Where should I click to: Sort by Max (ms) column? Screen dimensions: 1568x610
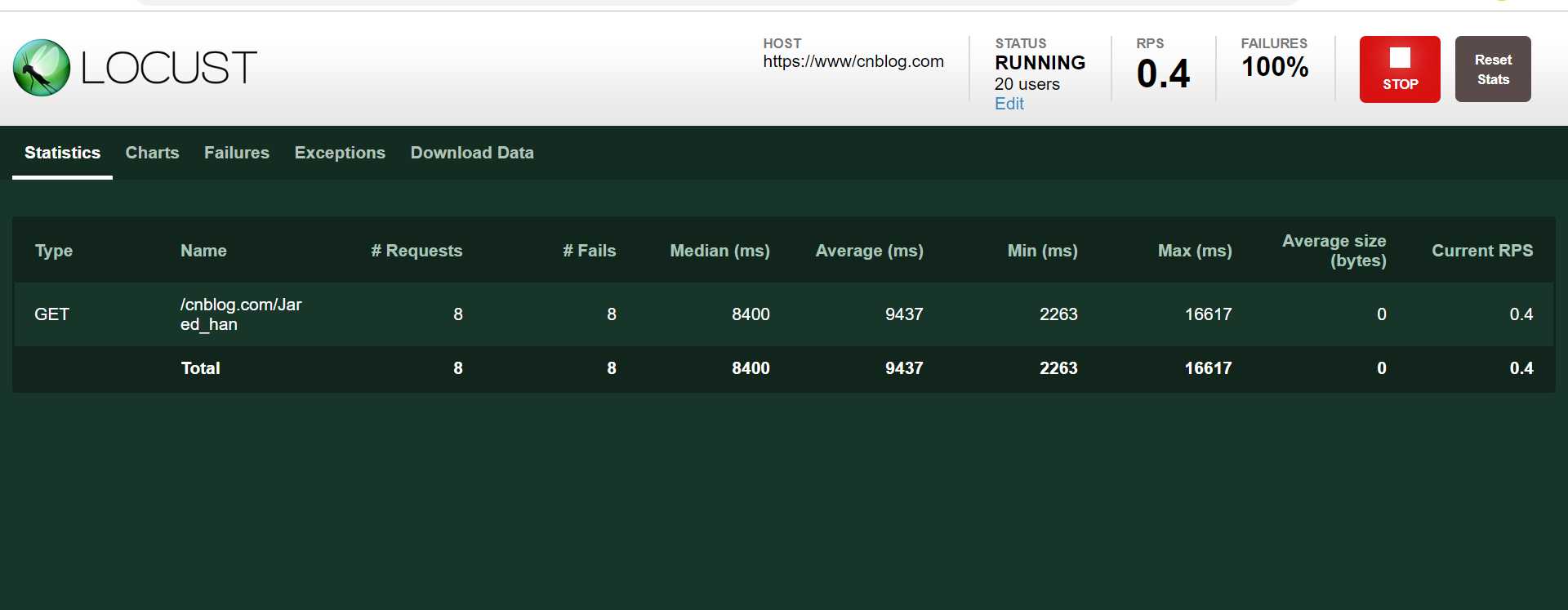tap(1195, 251)
